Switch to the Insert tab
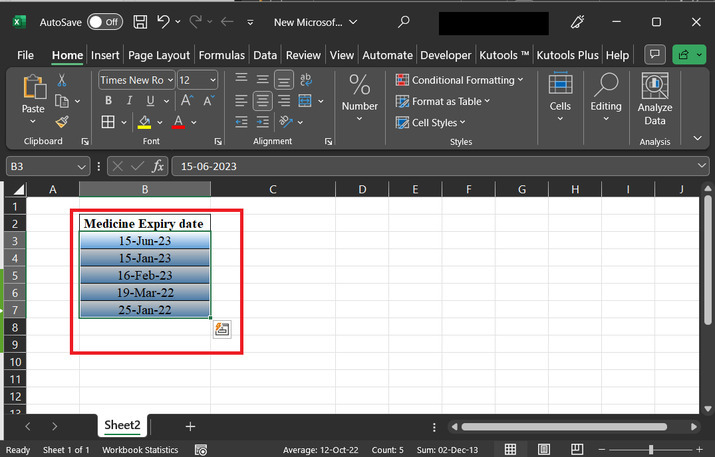 [105, 55]
